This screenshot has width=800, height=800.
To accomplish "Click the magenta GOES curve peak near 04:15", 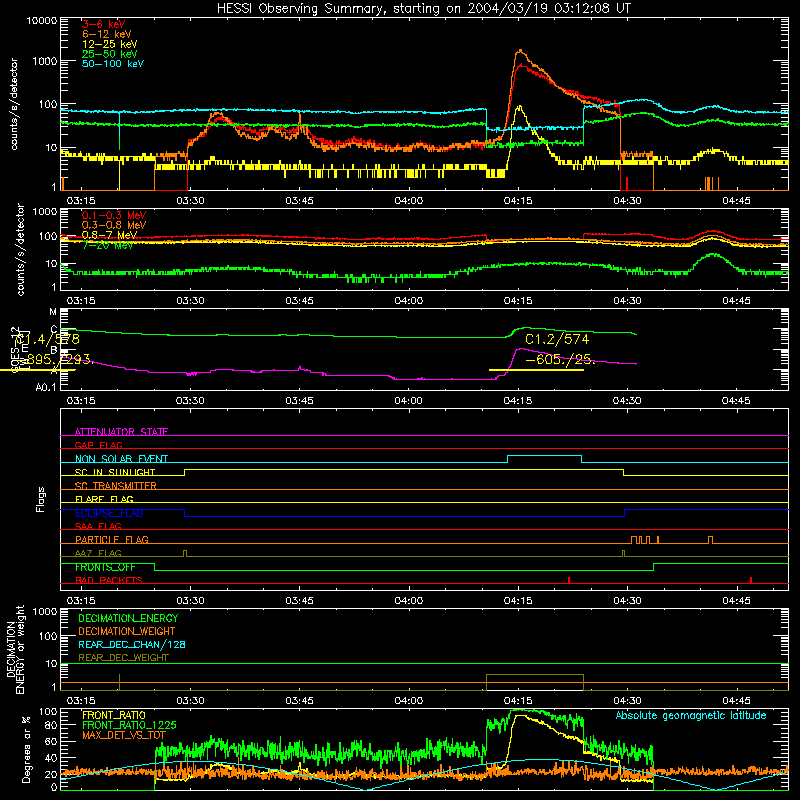I will (519, 349).
